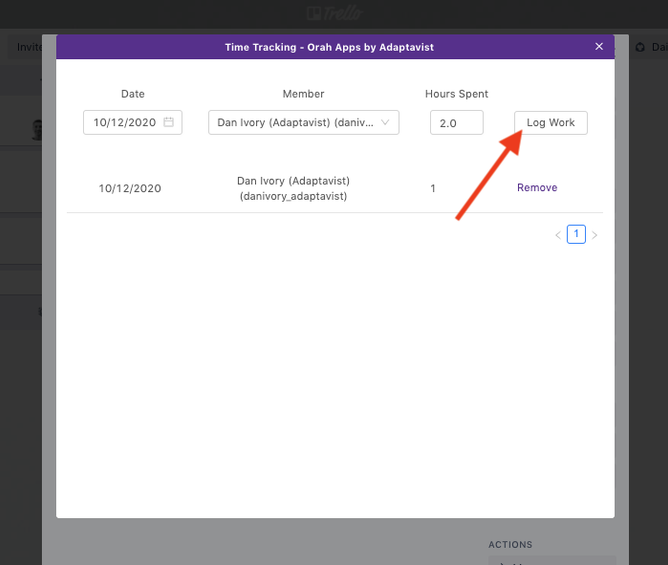Click the Dan Ivory (Adaptavist) entry name
The height and width of the screenshot is (565, 668).
coord(293,188)
